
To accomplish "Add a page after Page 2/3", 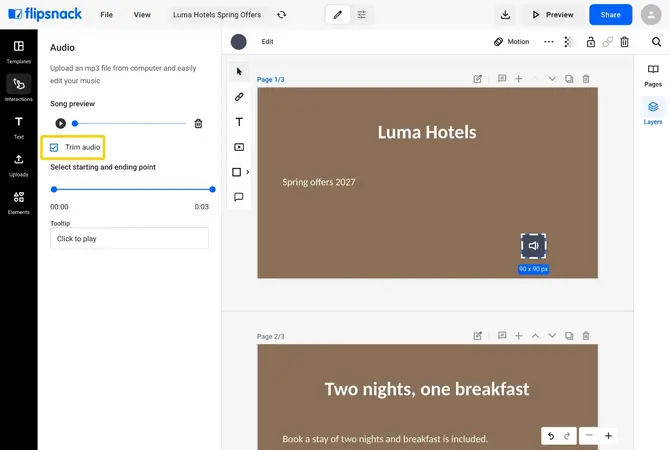I will click(518, 336).
